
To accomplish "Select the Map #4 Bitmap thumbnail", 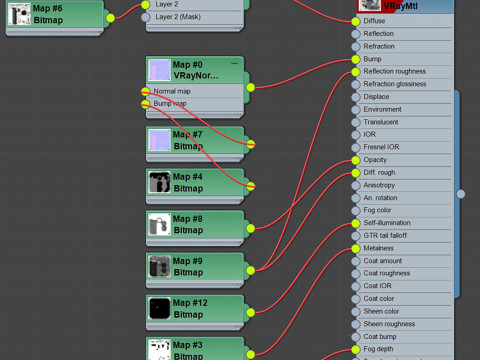I will [x=159, y=182].
